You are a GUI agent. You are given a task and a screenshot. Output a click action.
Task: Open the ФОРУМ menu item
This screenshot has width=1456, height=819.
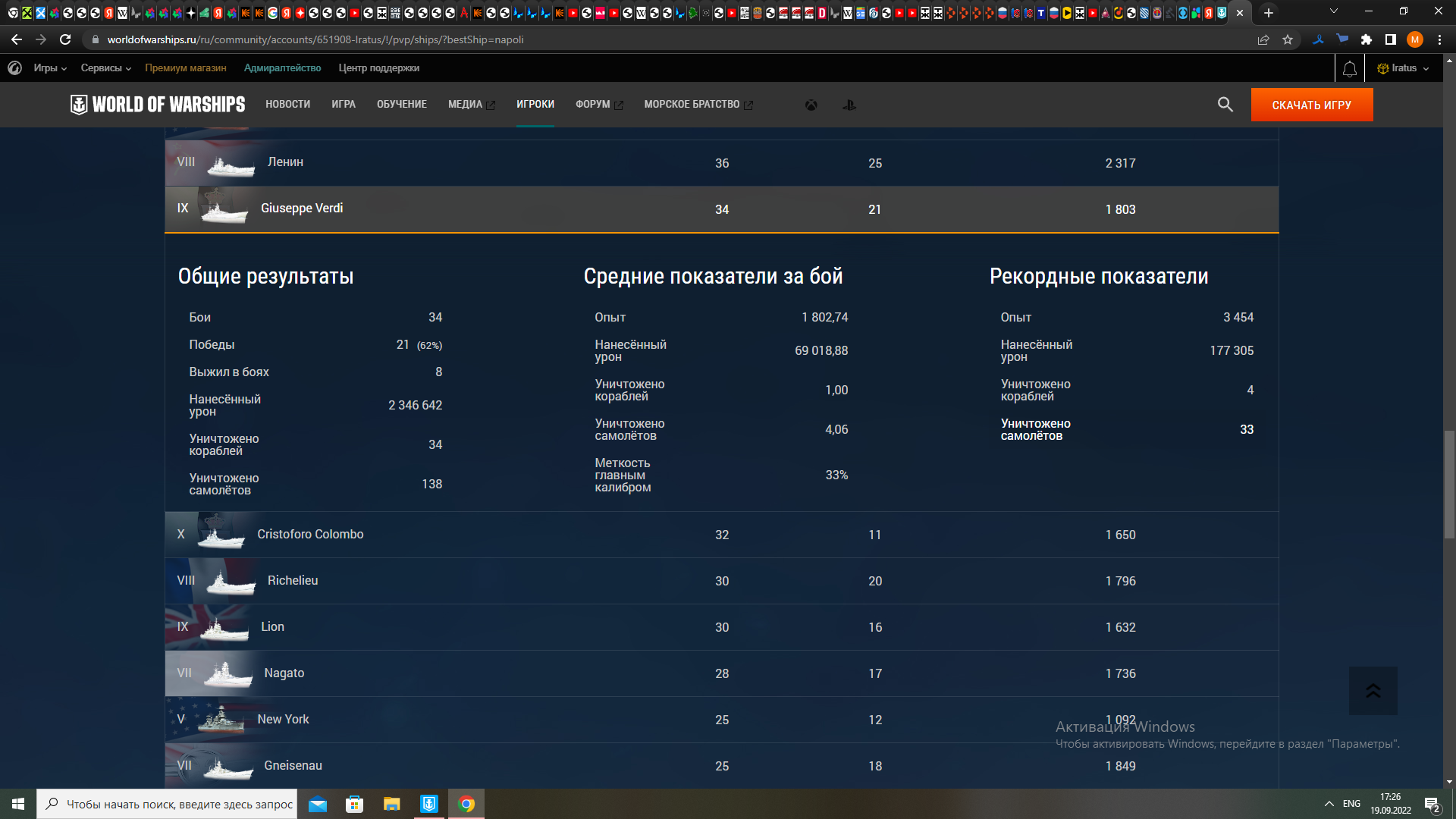pyautogui.click(x=599, y=105)
